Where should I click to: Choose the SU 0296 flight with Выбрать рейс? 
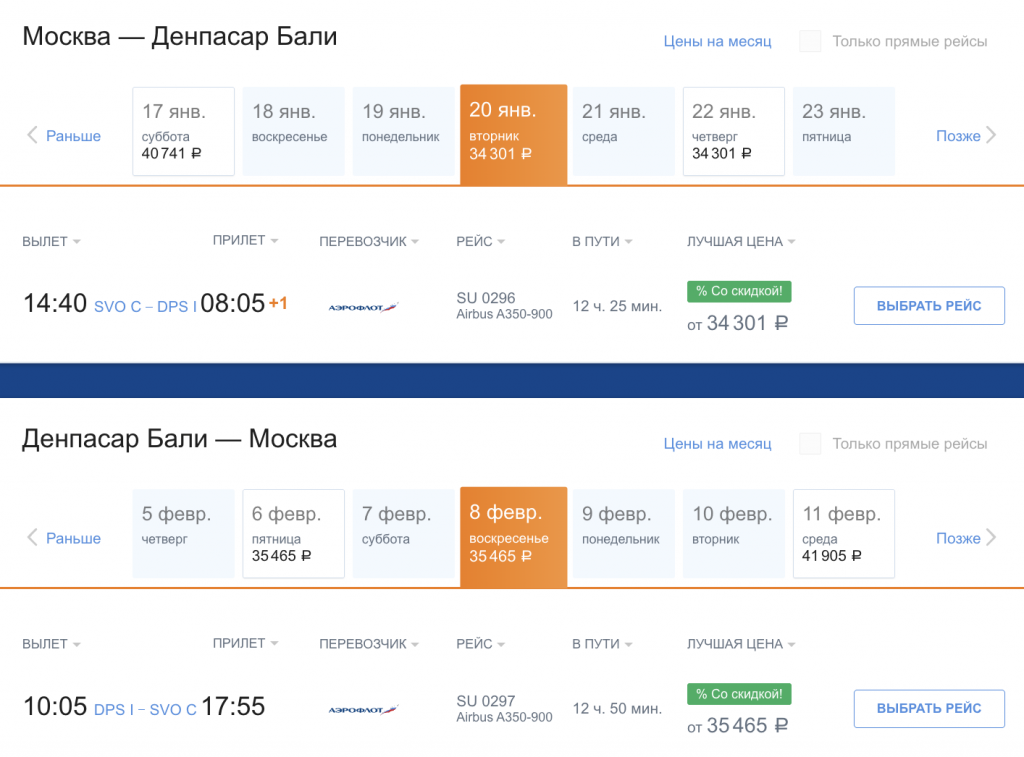pyautogui.click(x=928, y=306)
